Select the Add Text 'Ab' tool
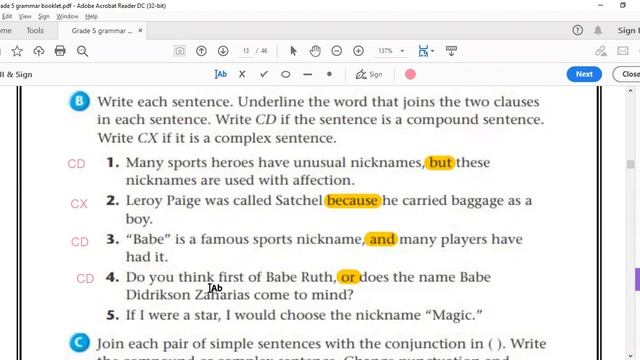 coord(220,74)
